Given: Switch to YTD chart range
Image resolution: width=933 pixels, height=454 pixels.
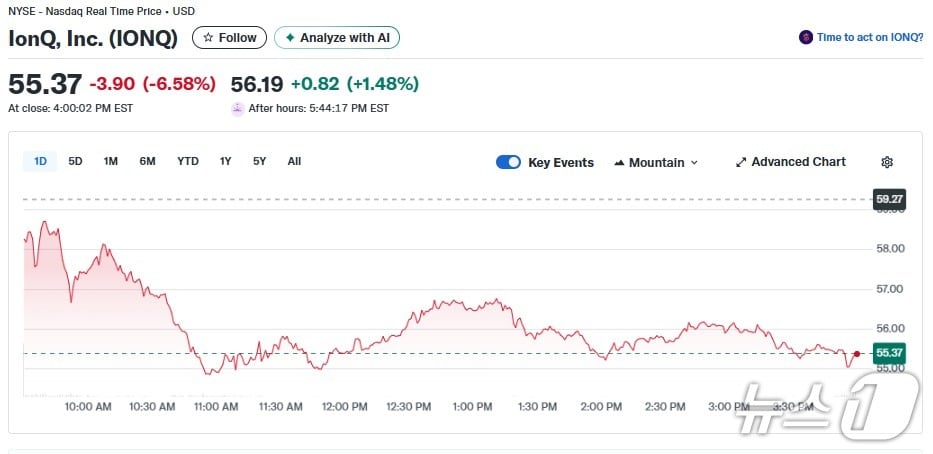Looking at the screenshot, I should 188,161.
